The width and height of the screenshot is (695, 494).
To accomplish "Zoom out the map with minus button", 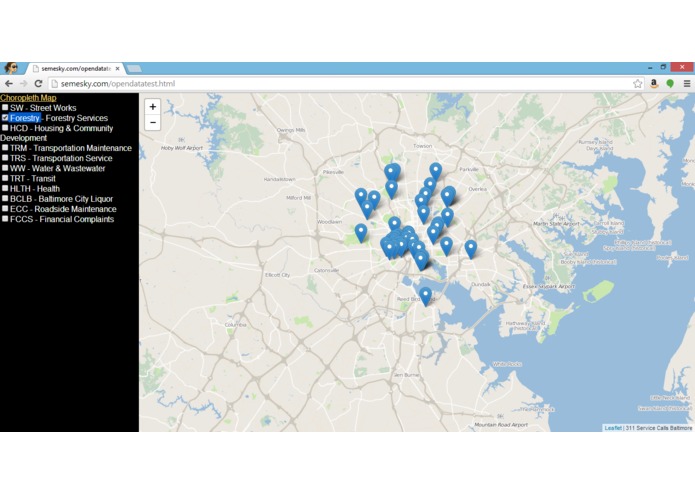I will click(152, 122).
